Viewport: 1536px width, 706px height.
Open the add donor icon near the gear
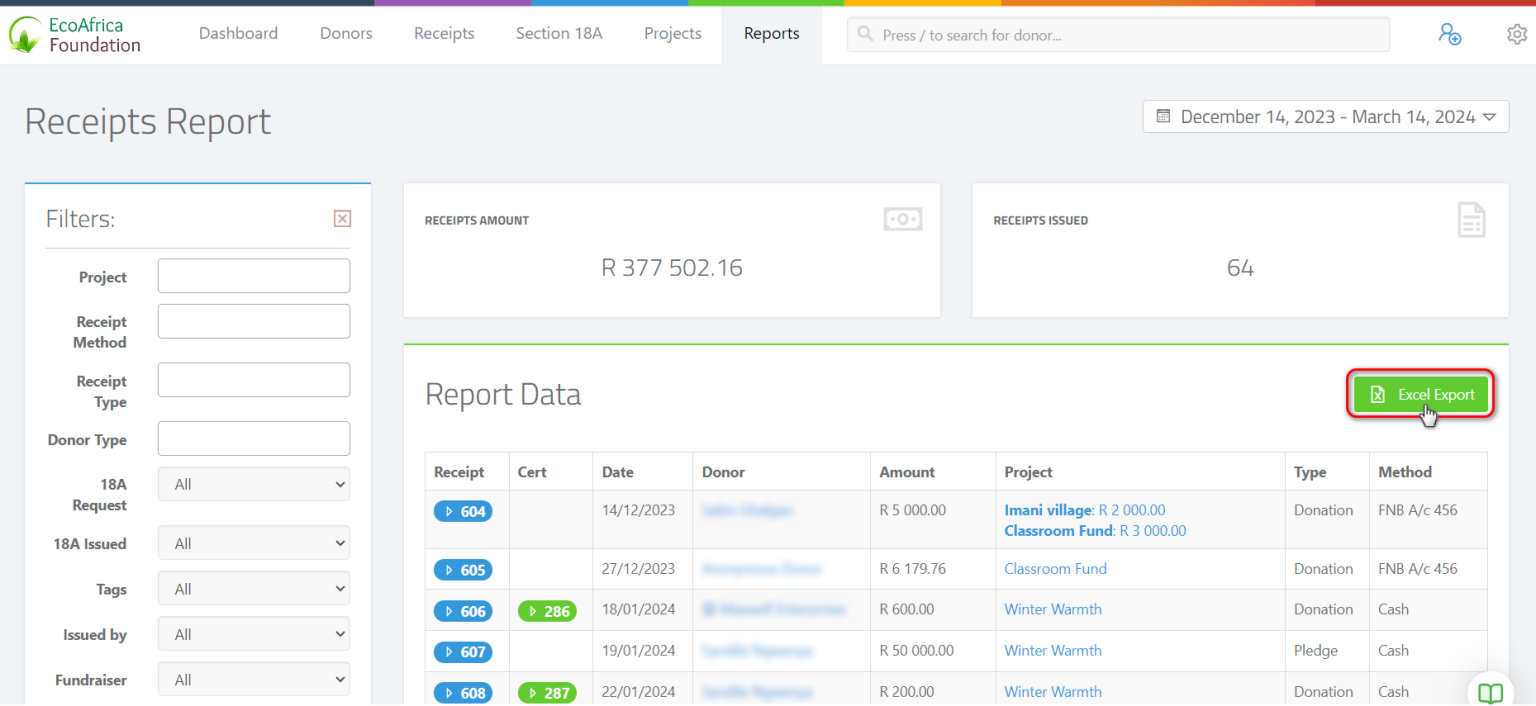click(1450, 34)
